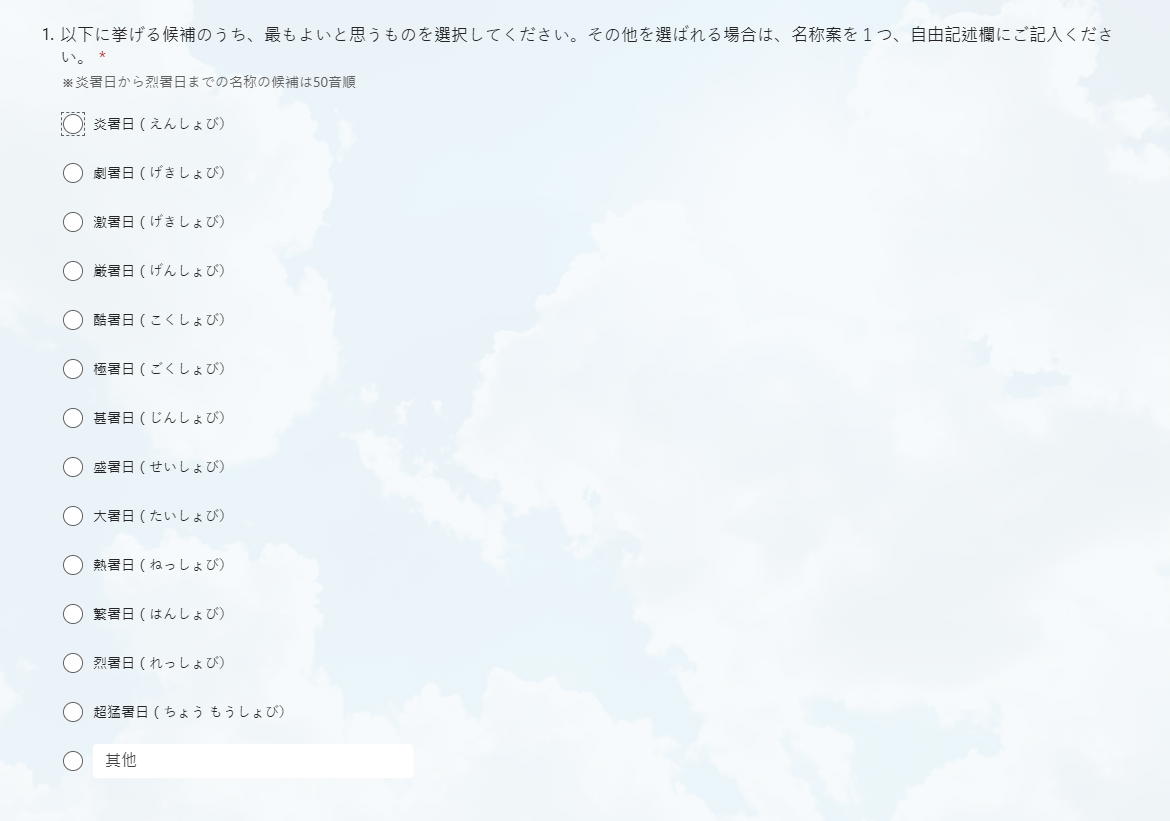Choose 劇暑日 (げきしょび) as your answer
Viewport: 1170px width, 821px height.
(72, 173)
